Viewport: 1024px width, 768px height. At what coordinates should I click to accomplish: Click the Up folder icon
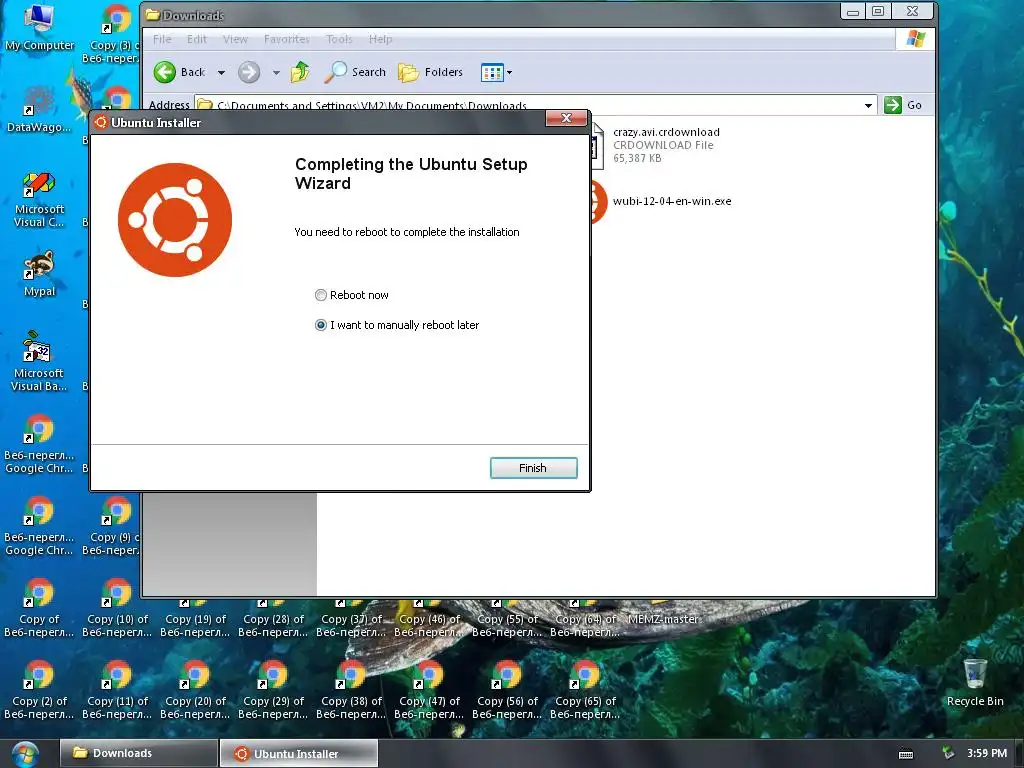tap(300, 72)
